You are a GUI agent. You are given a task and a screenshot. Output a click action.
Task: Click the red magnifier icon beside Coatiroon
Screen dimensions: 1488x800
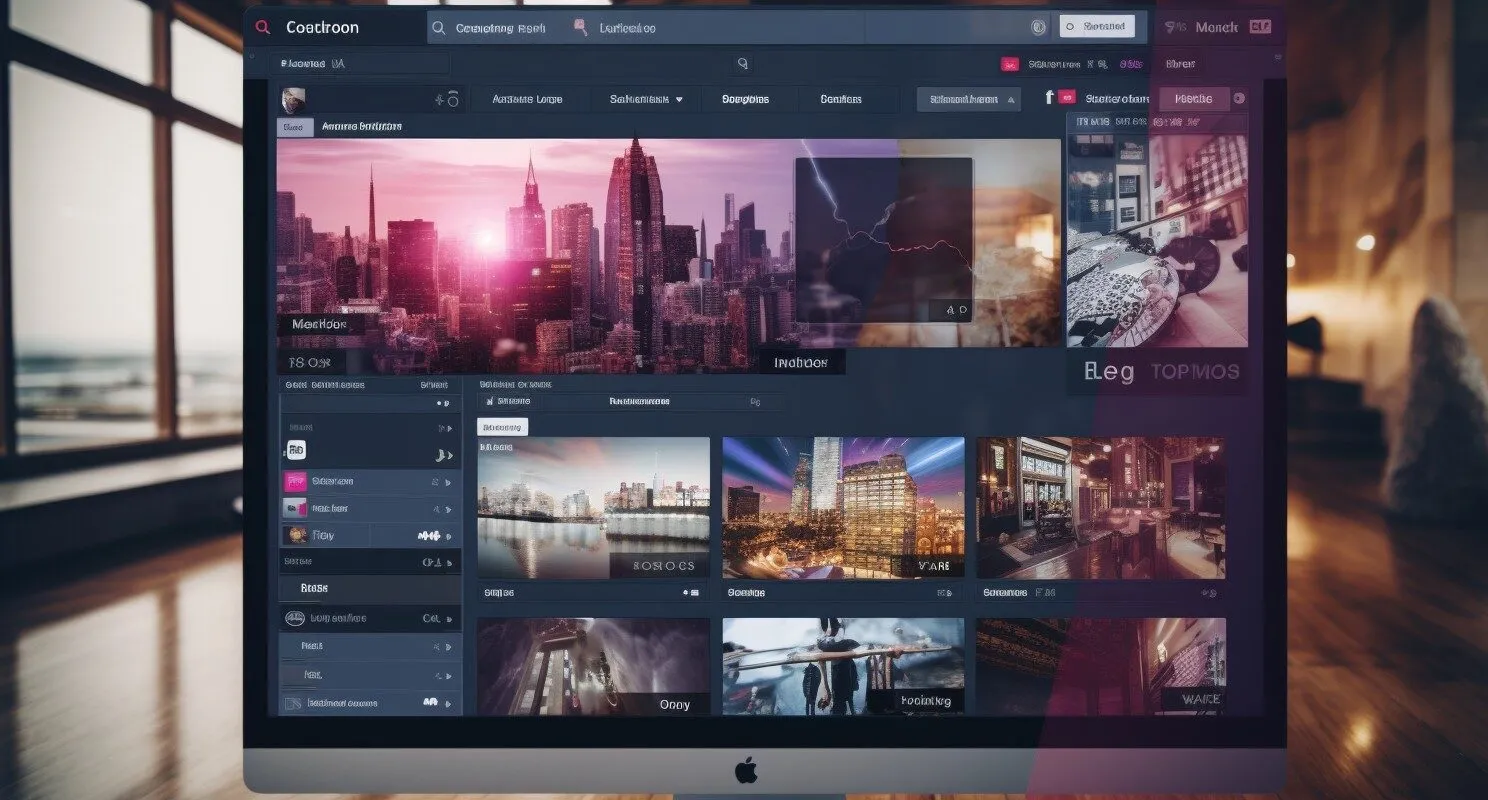click(x=262, y=27)
